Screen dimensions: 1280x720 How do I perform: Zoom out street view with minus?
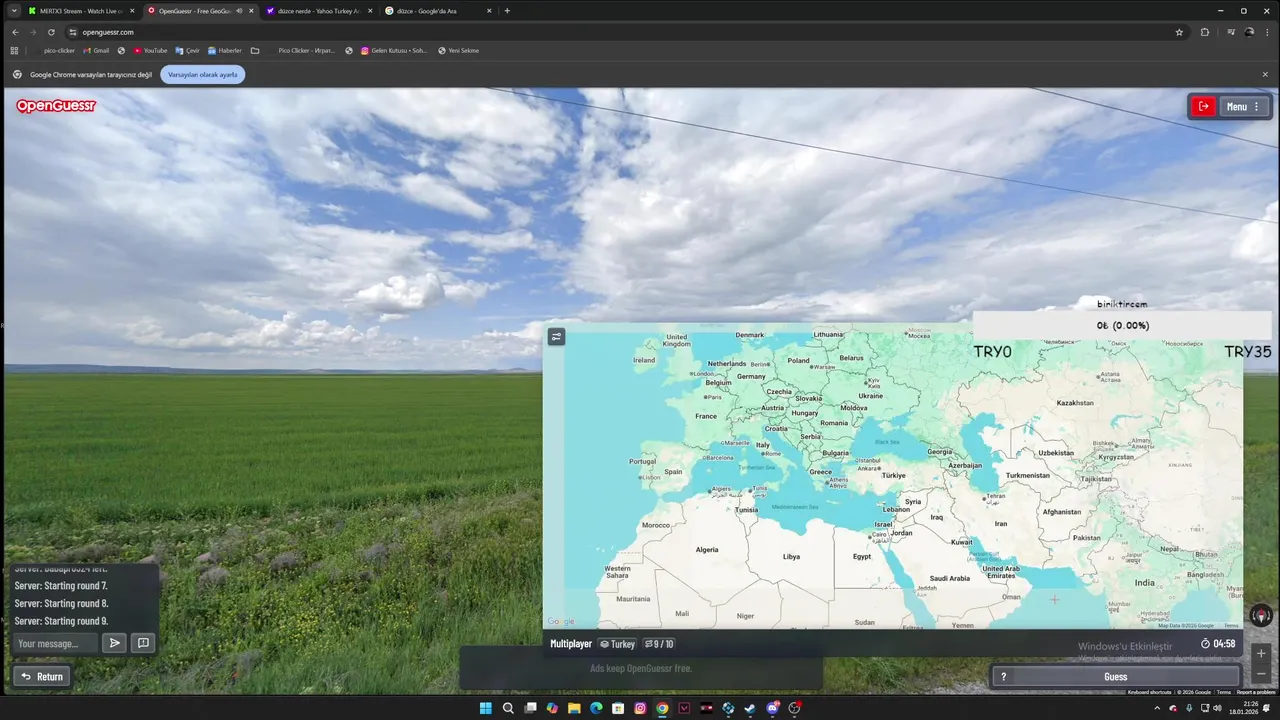coord(1261,674)
